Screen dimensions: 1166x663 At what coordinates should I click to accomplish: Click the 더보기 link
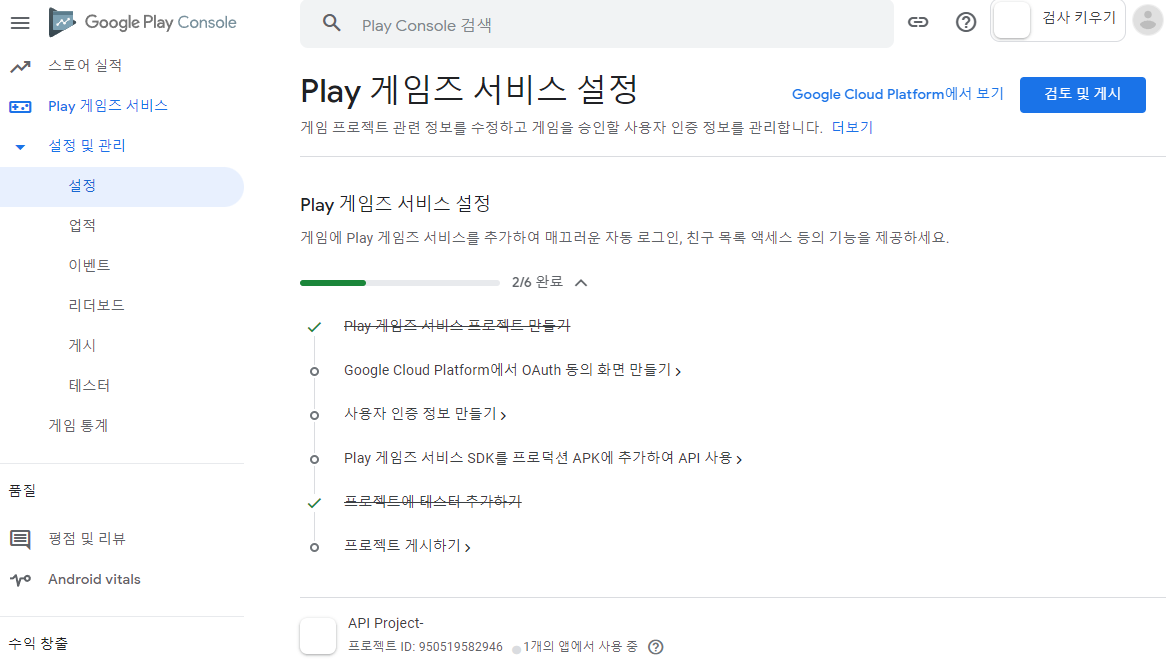click(852, 127)
